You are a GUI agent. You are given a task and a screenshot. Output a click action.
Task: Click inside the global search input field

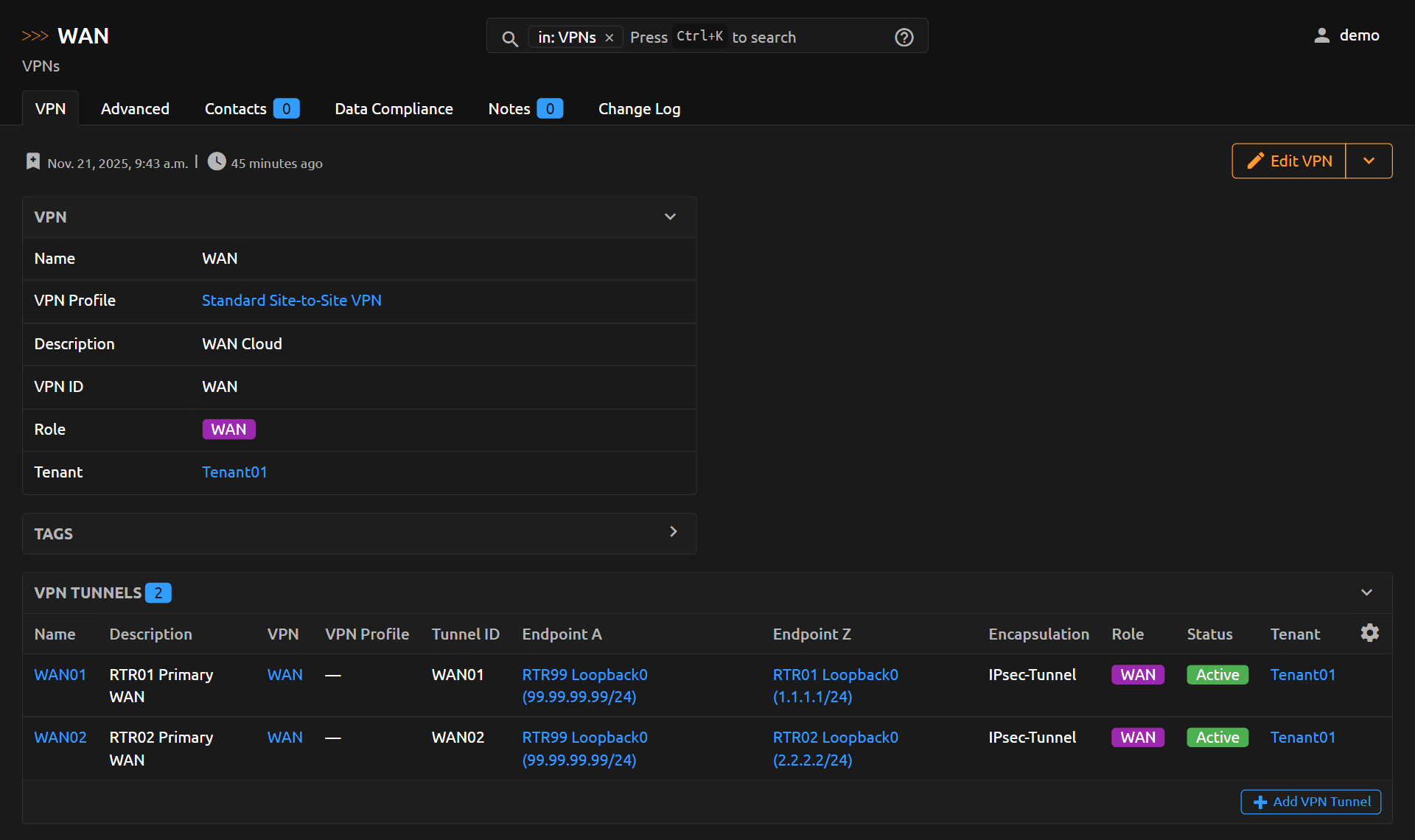tap(774, 36)
